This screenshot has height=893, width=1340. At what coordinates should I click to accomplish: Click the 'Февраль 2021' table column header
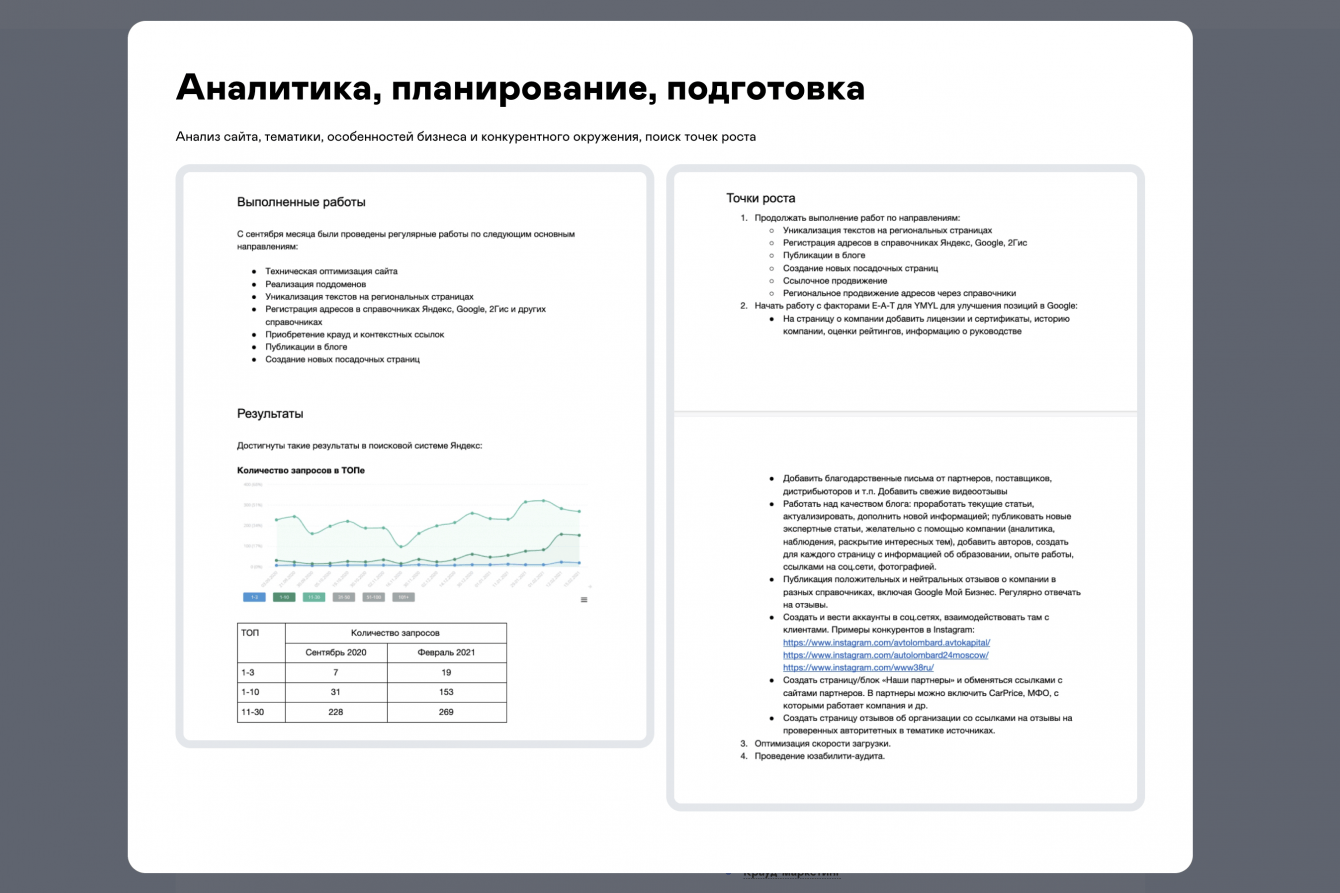coord(446,652)
